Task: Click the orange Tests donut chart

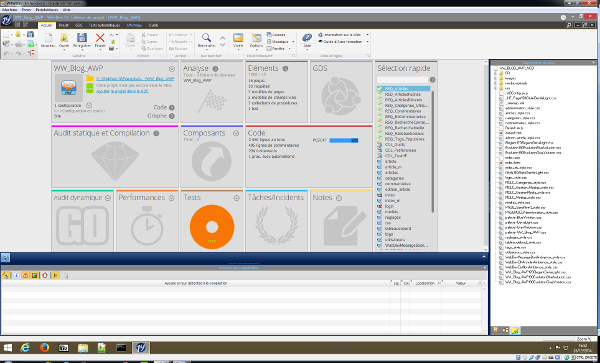Action: (x=212, y=227)
